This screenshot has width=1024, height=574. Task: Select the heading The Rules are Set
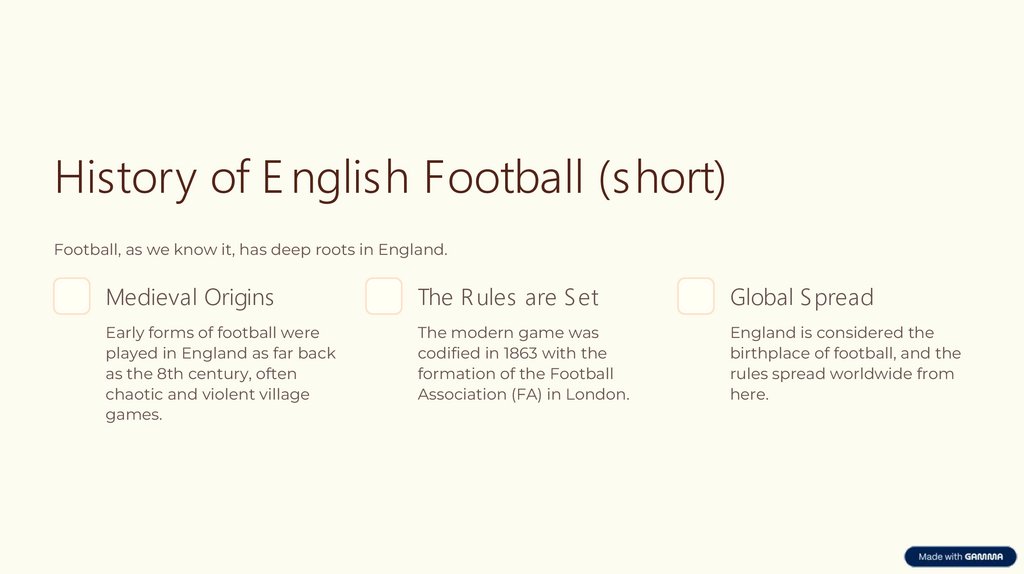[x=508, y=297]
